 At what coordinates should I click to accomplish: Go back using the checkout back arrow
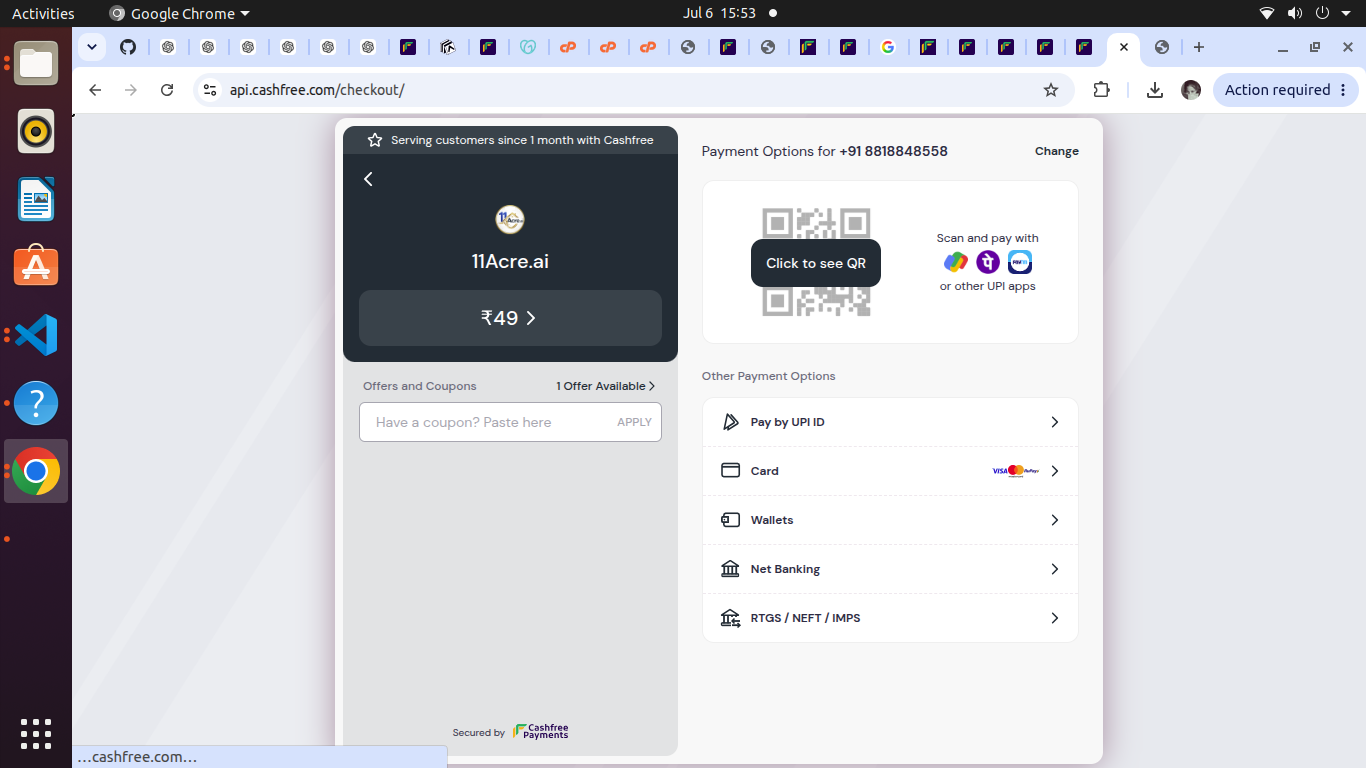pyautogui.click(x=368, y=179)
